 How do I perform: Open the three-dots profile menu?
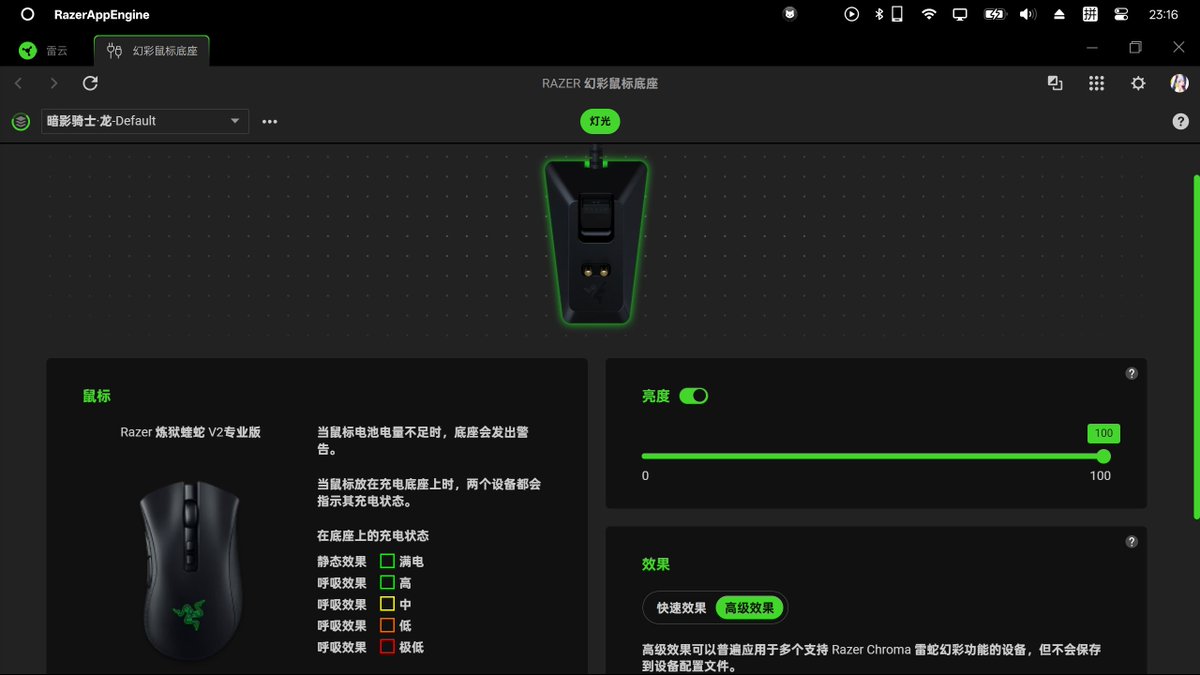click(x=269, y=122)
